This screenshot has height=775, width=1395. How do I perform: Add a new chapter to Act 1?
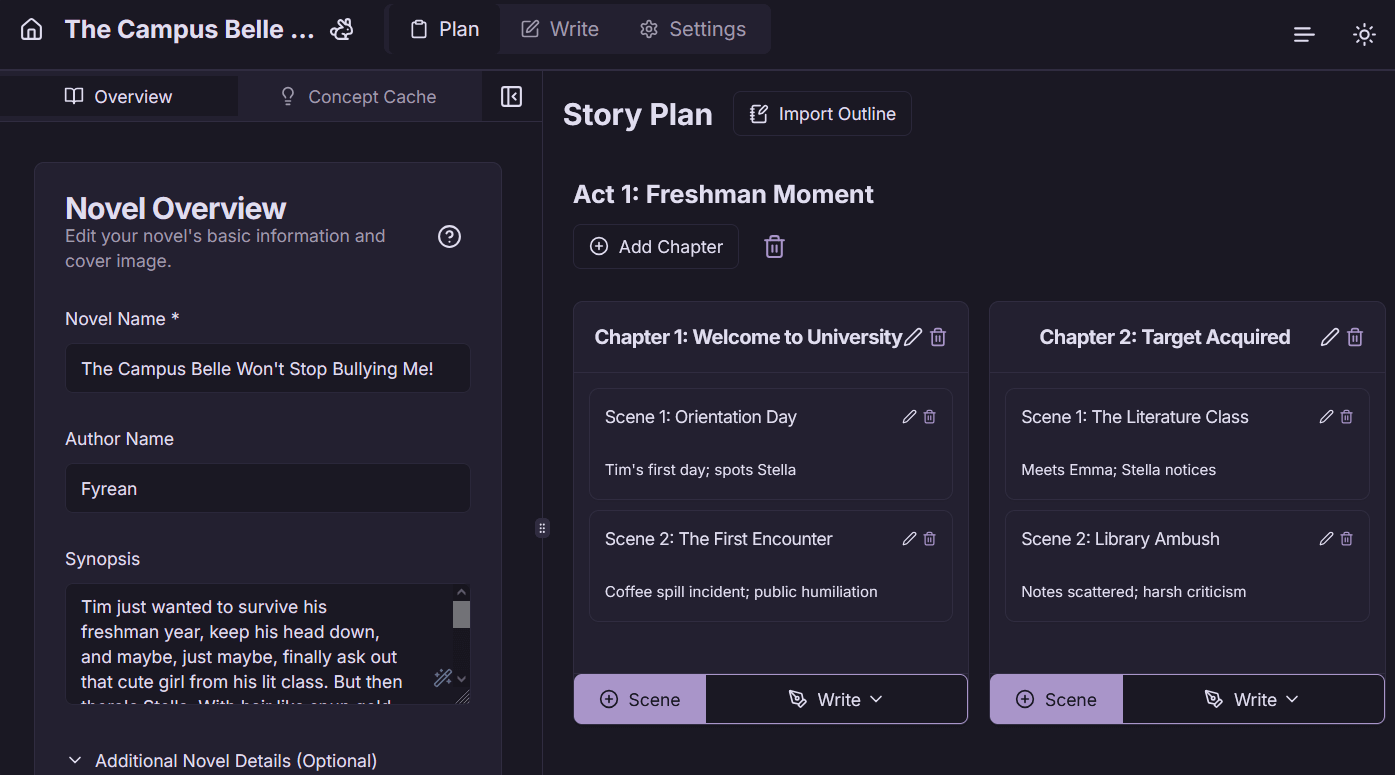tap(655, 246)
